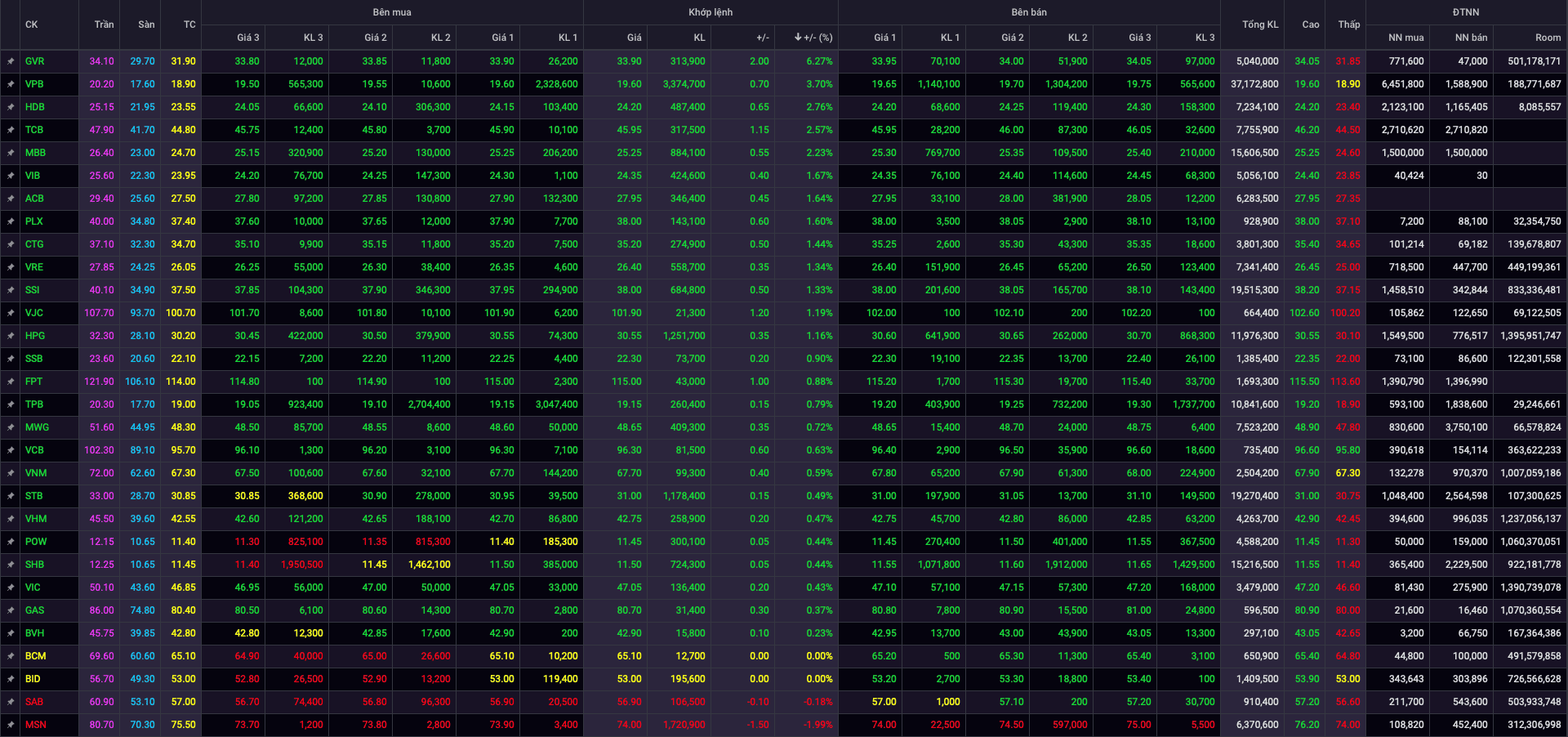Sort by the Sàn column header
Viewport: 1568px width, 737px height.
[146, 25]
